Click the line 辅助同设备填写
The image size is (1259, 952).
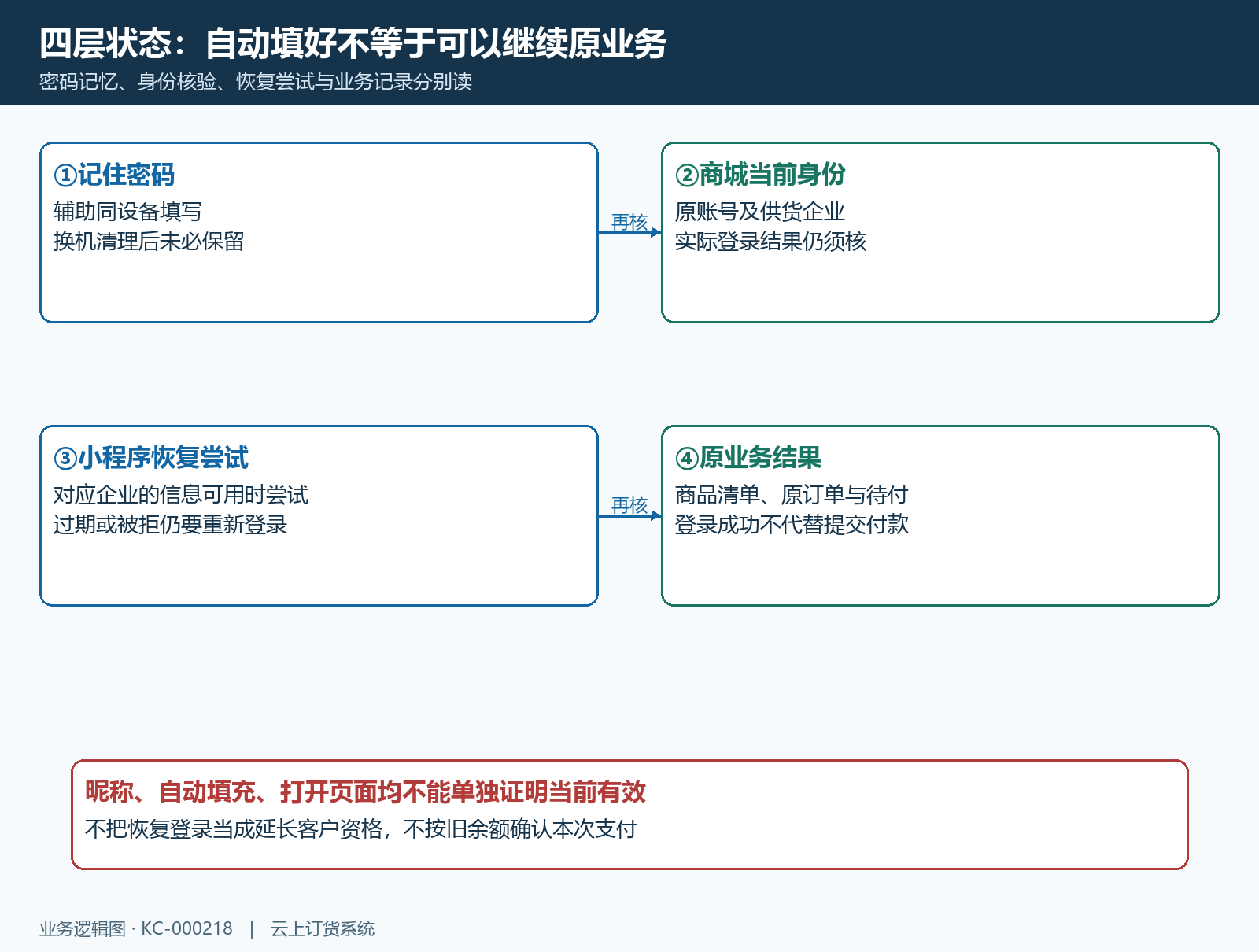pyautogui.click(x=127, y=212)
